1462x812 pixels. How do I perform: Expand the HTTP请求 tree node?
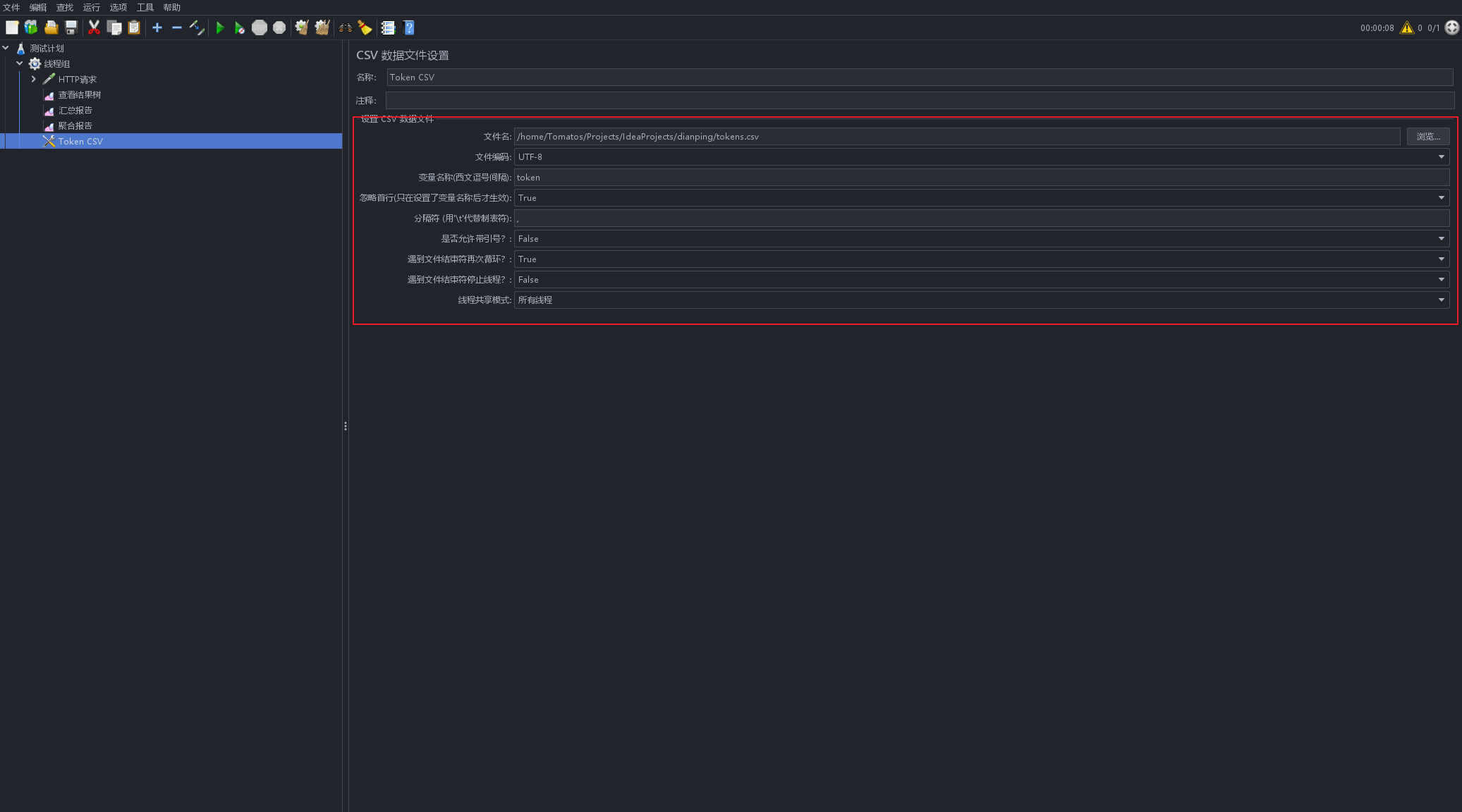click(x=33, y=79)
